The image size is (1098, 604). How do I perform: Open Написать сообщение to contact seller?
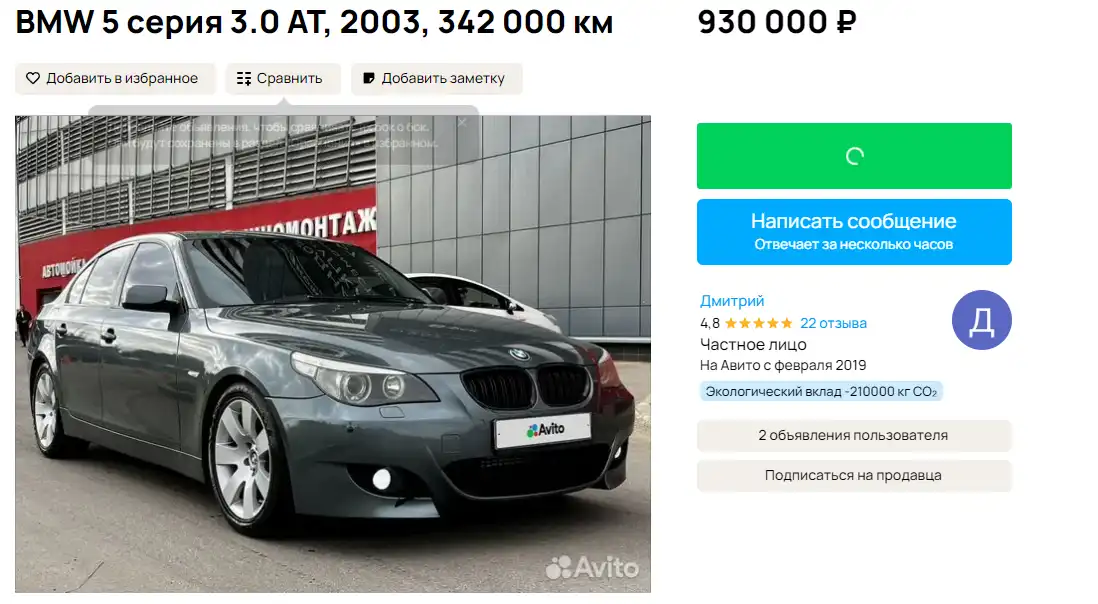tap(854, 232)
